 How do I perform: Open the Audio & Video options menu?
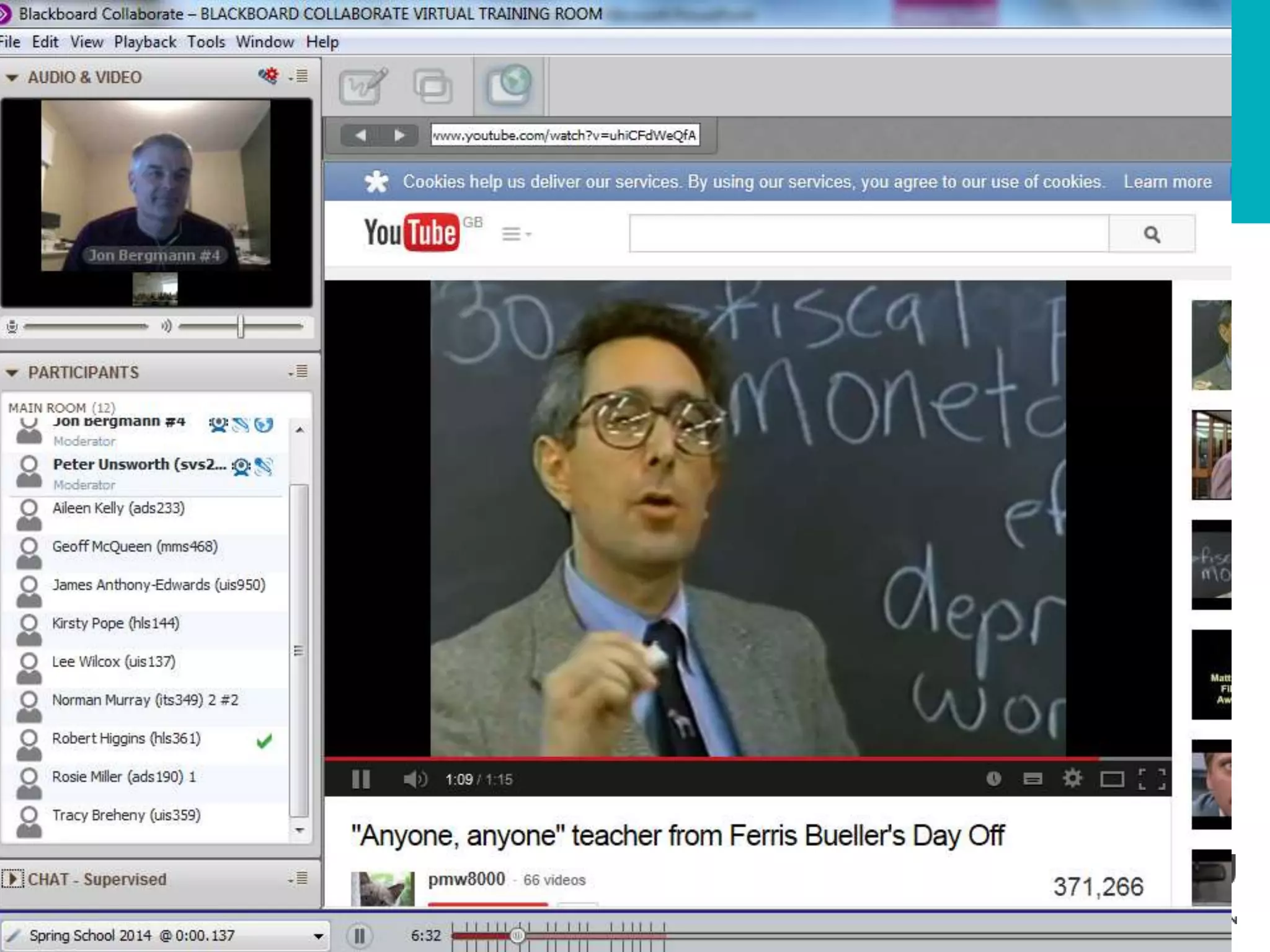pos(300,77)
